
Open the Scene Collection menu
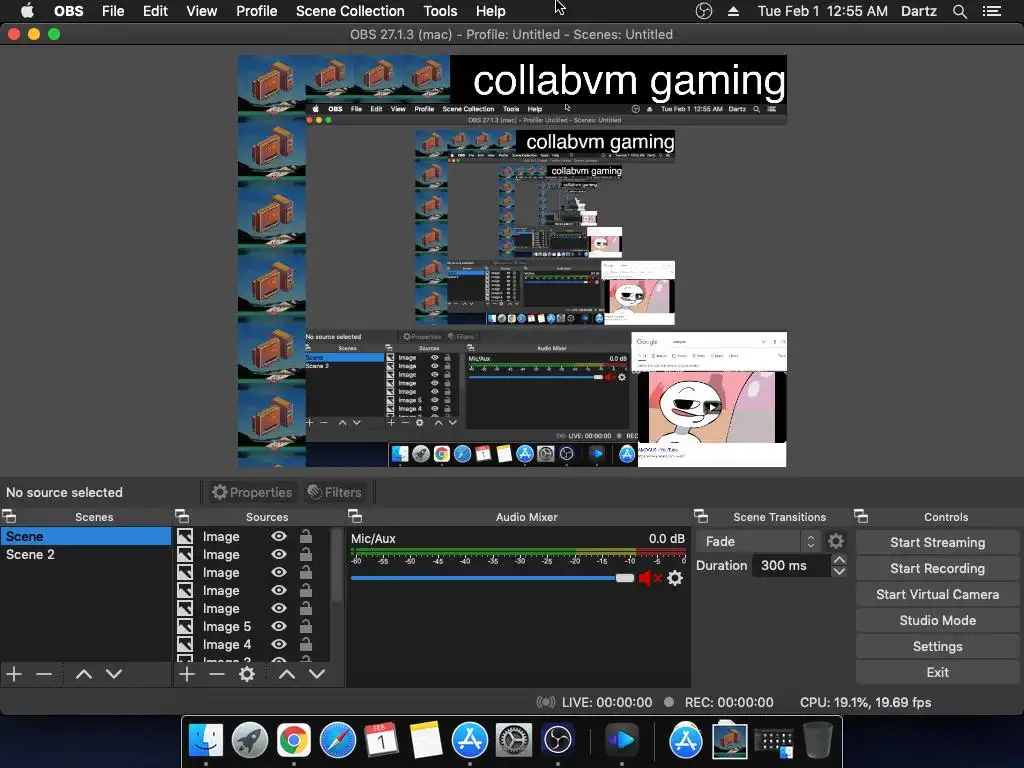click(350, 11)
